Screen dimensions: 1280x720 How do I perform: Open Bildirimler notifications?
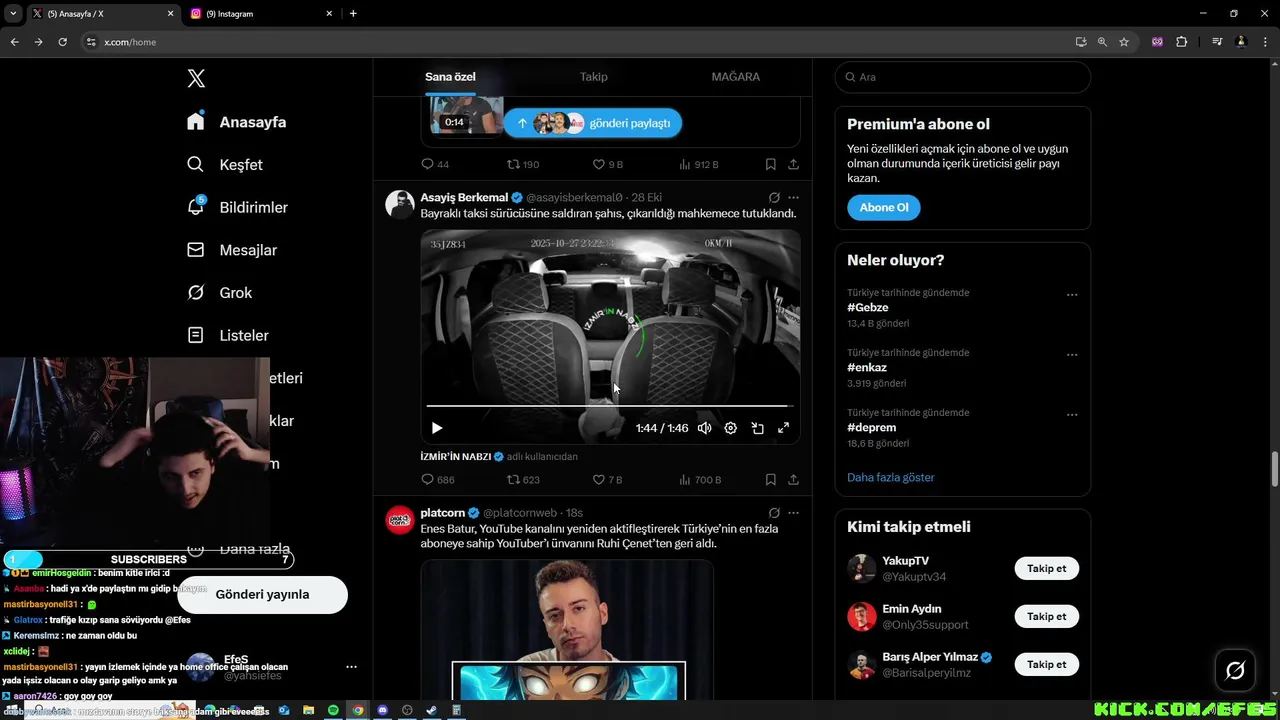(x=238, y=207)
